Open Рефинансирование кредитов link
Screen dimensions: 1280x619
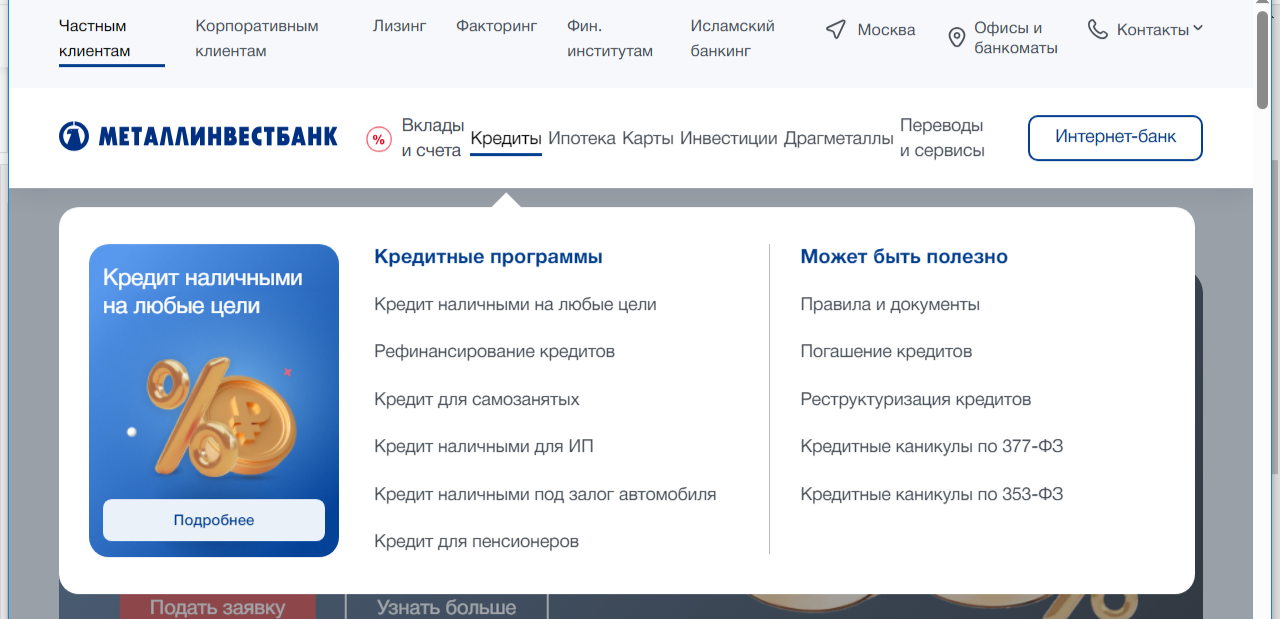click(494, 351)
